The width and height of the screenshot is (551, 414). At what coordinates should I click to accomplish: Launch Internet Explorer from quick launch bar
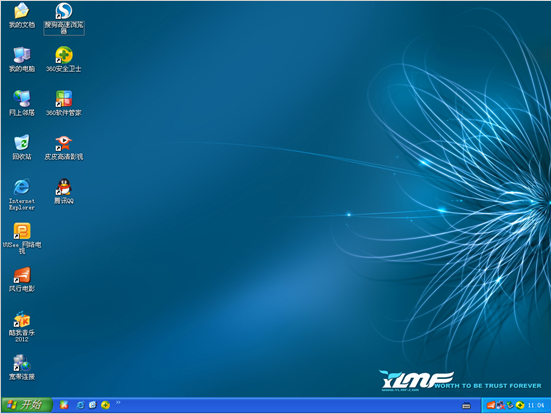[x=80, y=405]
